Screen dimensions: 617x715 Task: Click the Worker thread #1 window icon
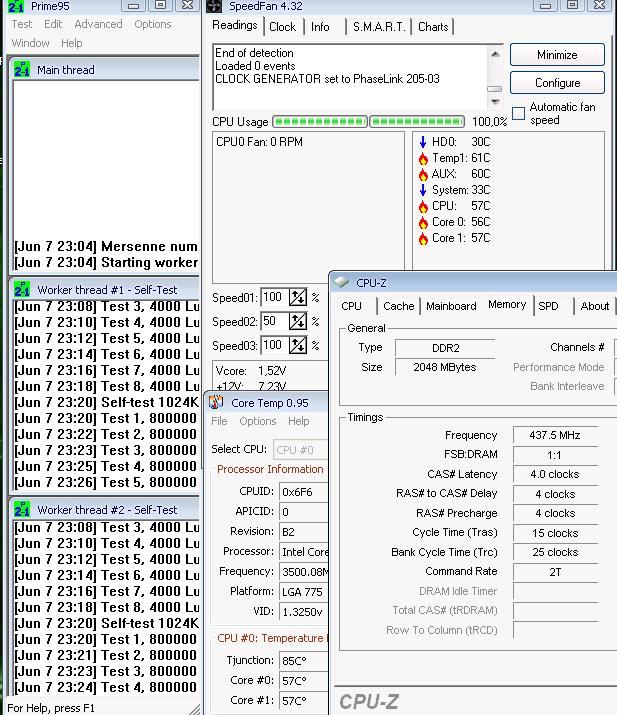pos(21,290)
